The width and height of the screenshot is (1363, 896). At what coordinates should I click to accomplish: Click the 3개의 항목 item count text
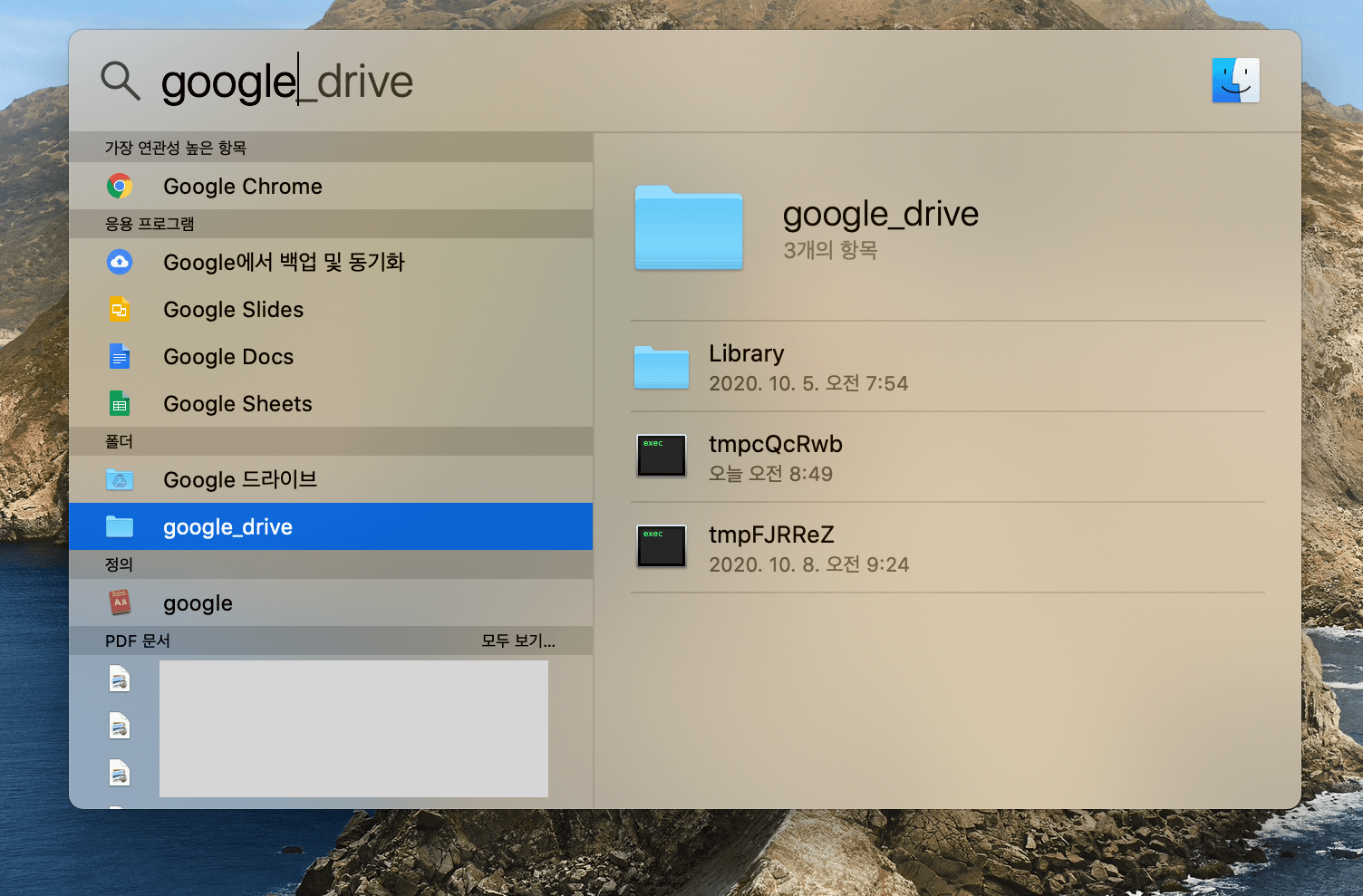click(x=830, y=250)
